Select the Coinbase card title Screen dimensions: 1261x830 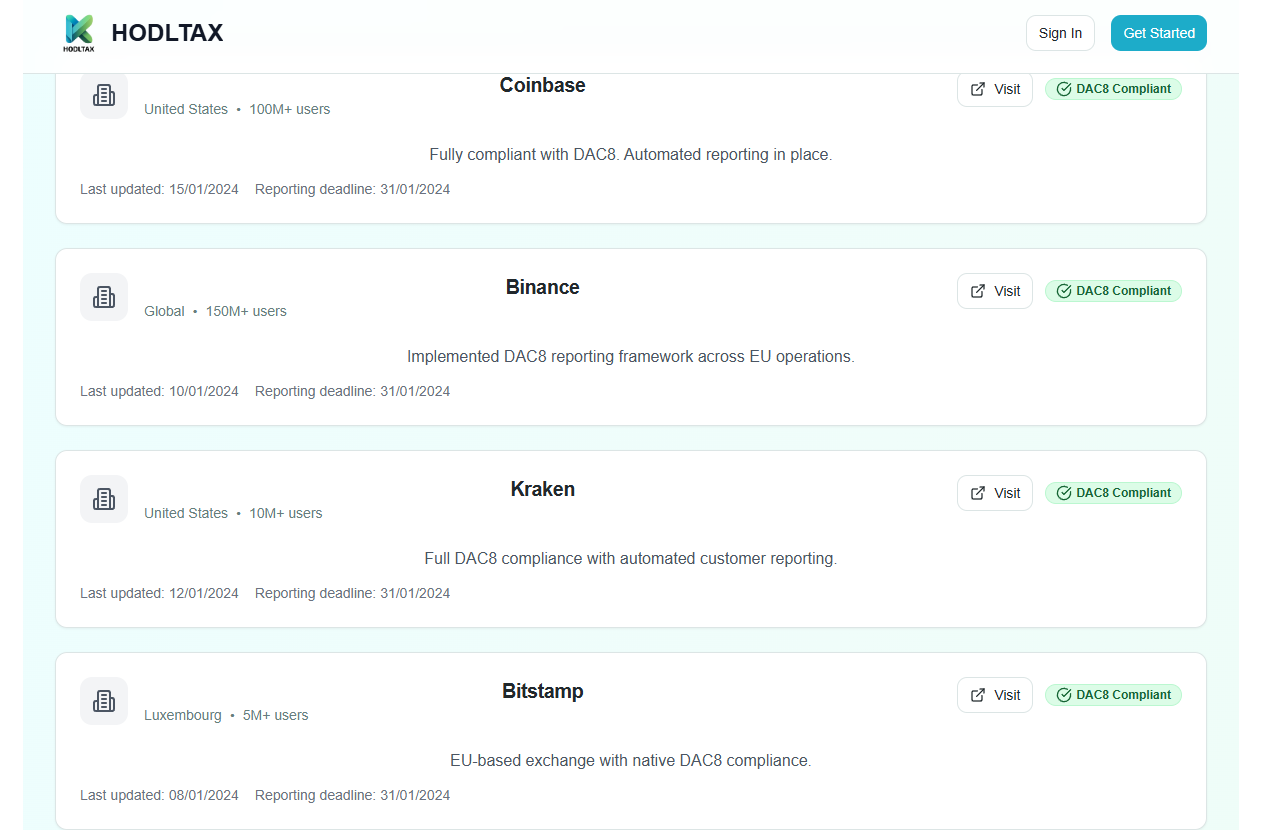pyautogui.click(x=542, y=85)
